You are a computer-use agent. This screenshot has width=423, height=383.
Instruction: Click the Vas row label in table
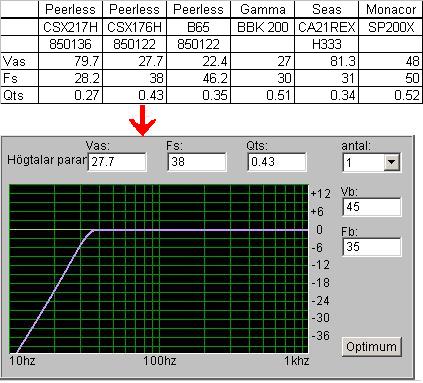point(14,61)
